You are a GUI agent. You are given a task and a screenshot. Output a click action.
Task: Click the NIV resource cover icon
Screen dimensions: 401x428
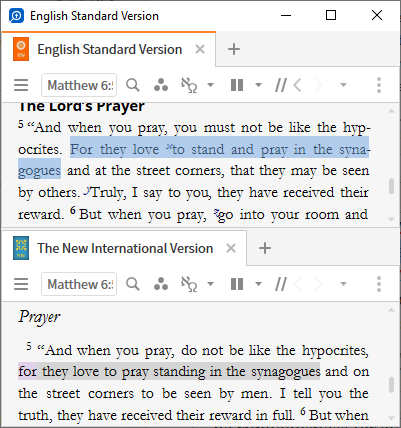[21, 248]
